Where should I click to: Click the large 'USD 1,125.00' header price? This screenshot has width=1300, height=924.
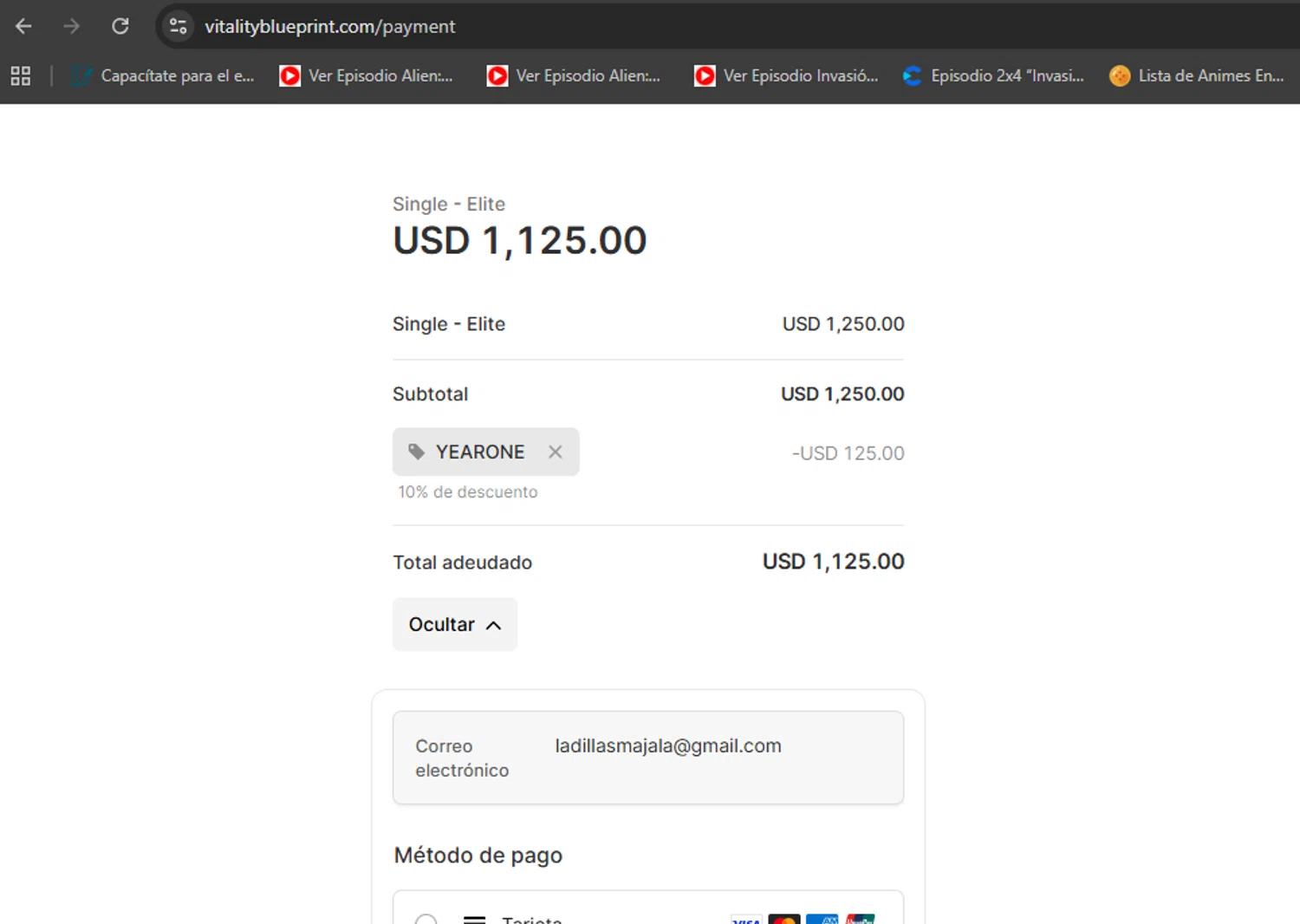(x=520, y=240)
